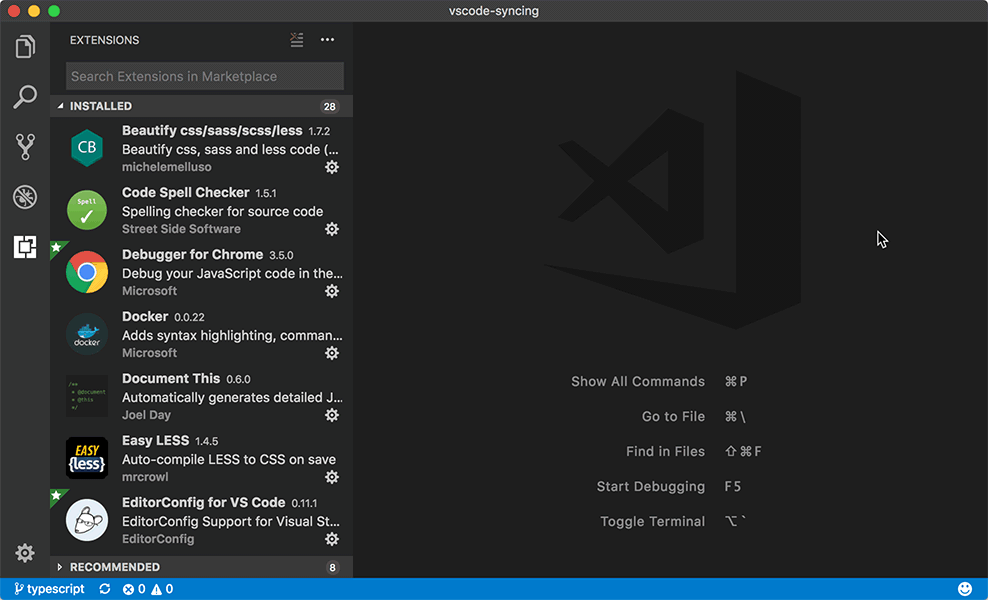988x600 pixels.
Task: Click the EXTENSIONS panel title
Action: pyautogui.click(x=105, y=40)
